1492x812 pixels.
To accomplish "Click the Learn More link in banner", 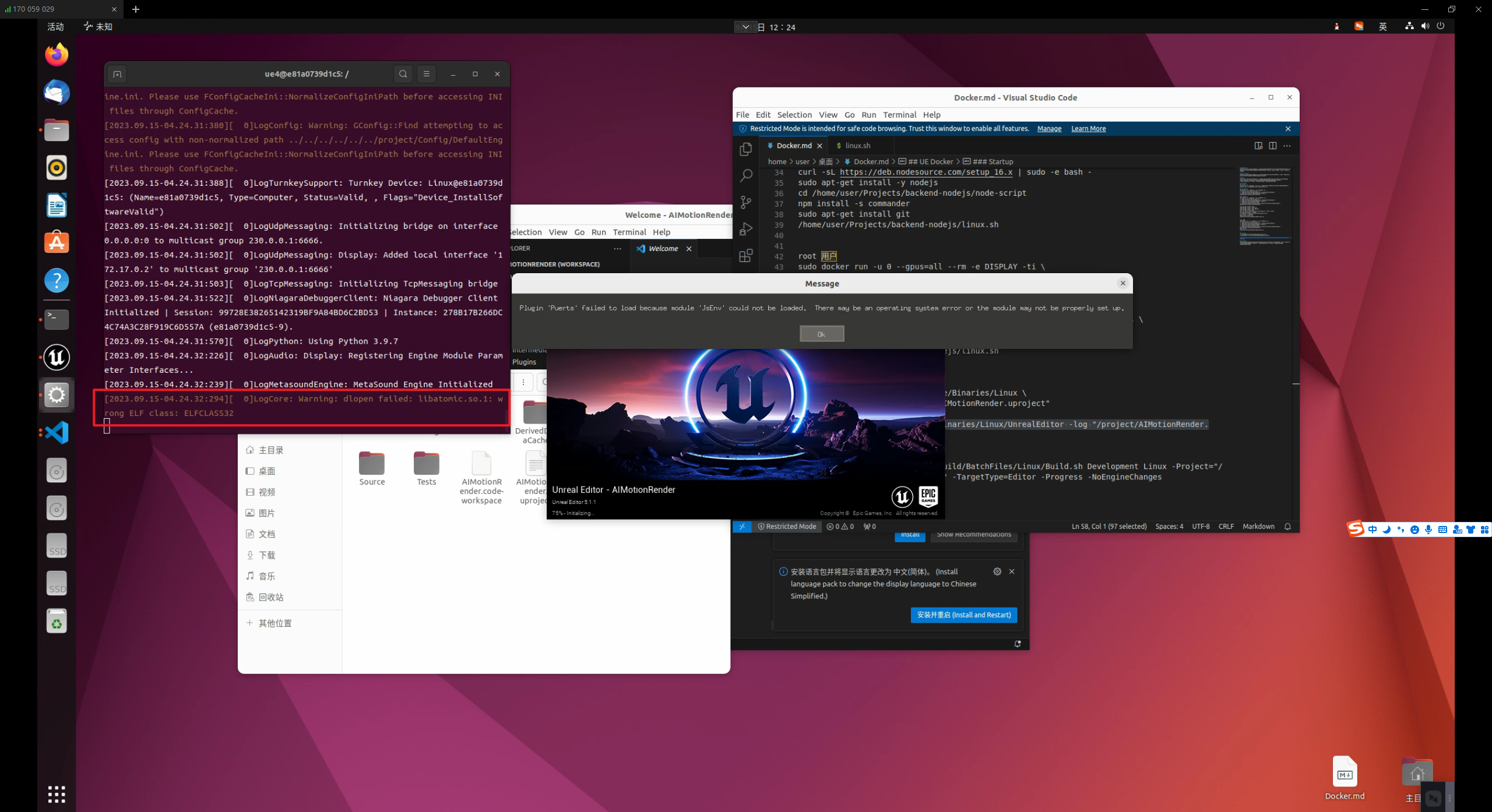I will 1088,129.
